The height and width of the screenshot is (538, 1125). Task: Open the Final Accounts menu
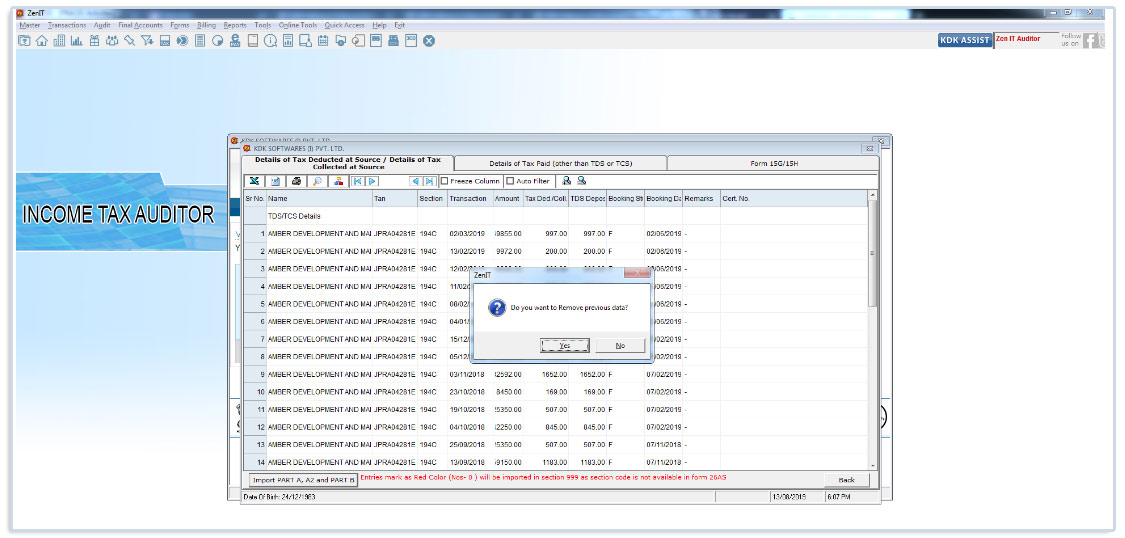pyautogui.click(x=140, y=25)
